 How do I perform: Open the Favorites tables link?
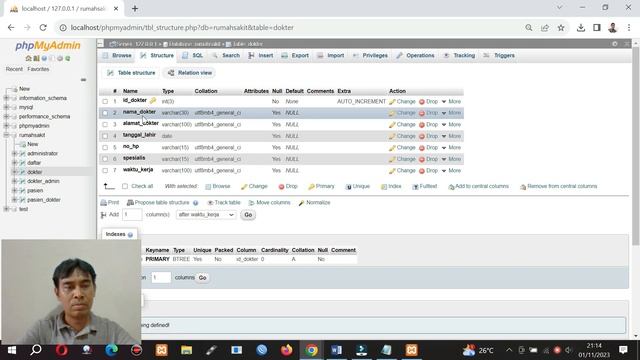click(38, 69)
